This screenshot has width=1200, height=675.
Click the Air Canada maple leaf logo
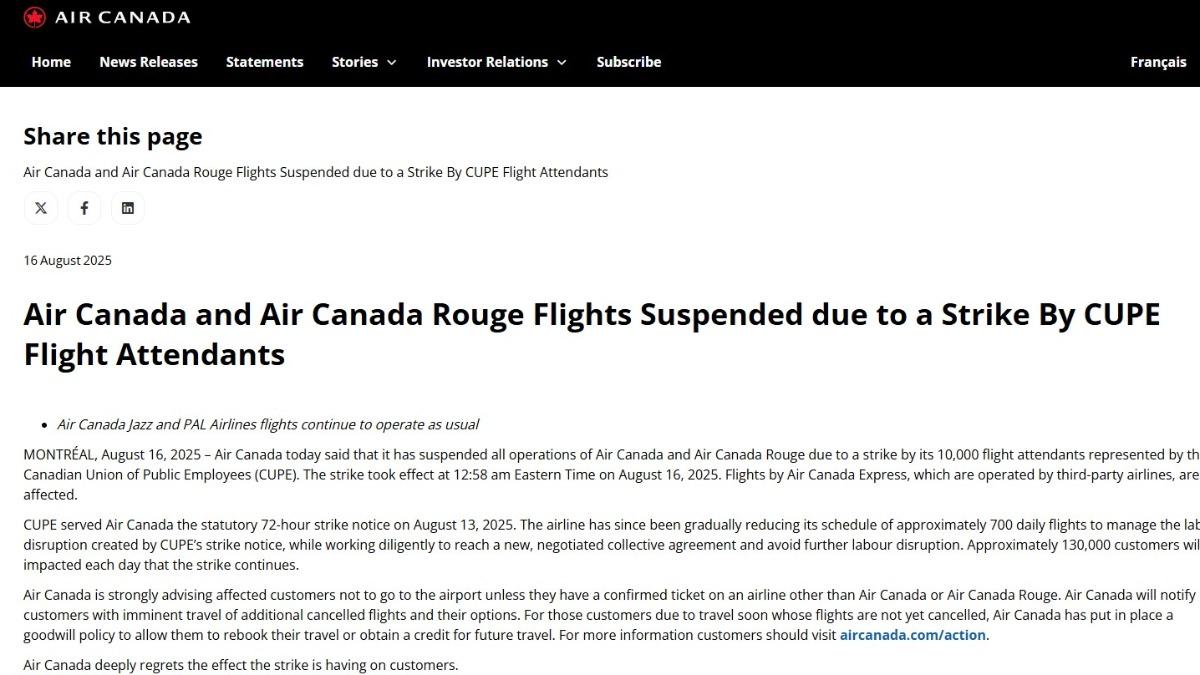click(35, 17)
